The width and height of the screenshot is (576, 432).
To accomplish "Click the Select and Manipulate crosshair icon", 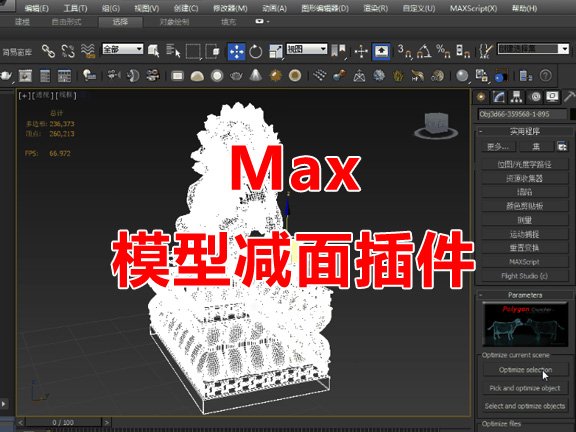I will point(361,51).
